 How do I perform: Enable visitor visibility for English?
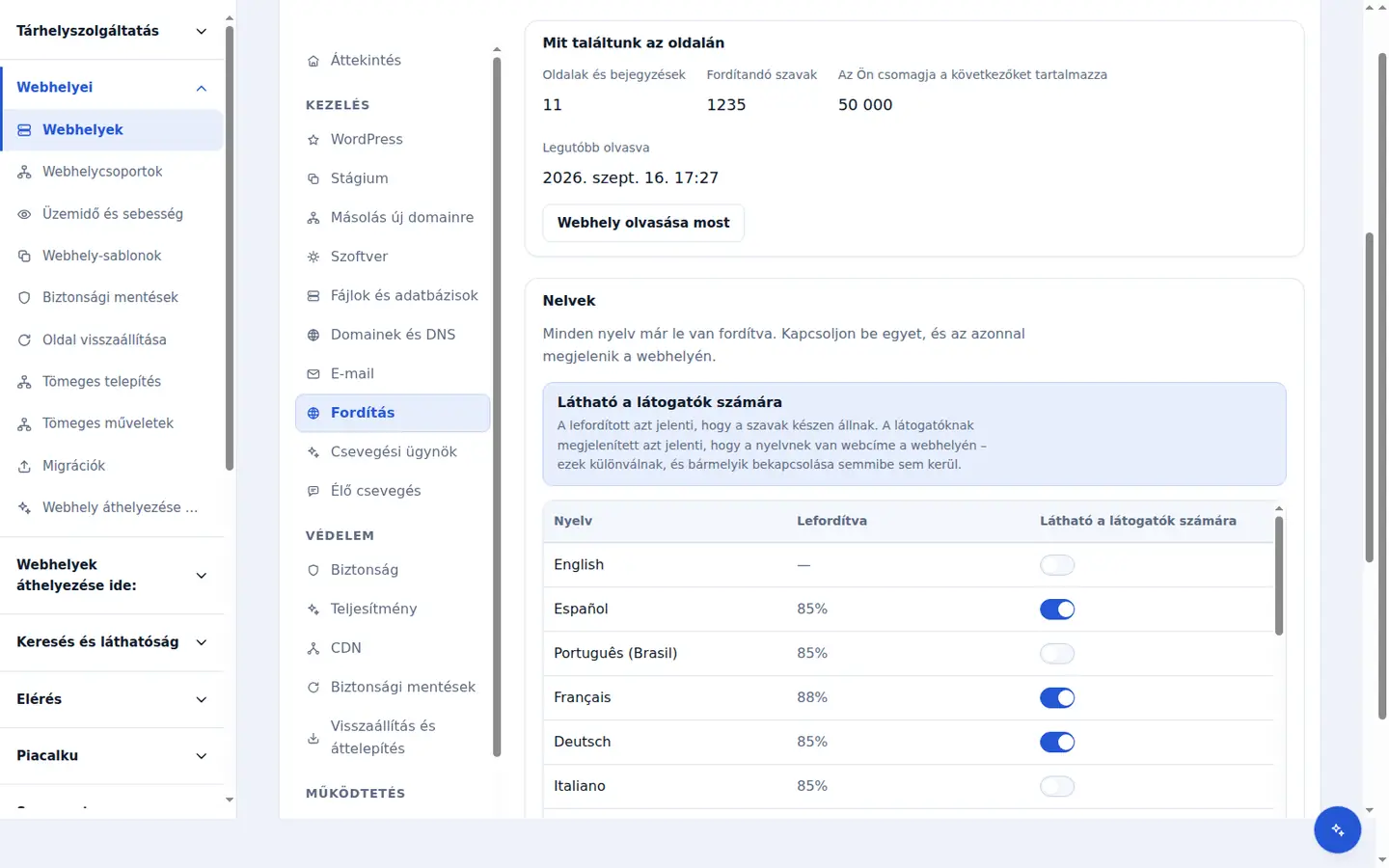(x=1057, y=565)
